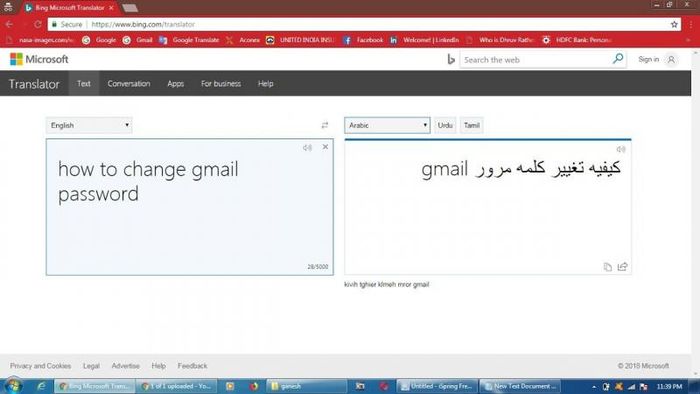Switch to '1 of 1 uploaded' Chrome taskbar window

177,386
